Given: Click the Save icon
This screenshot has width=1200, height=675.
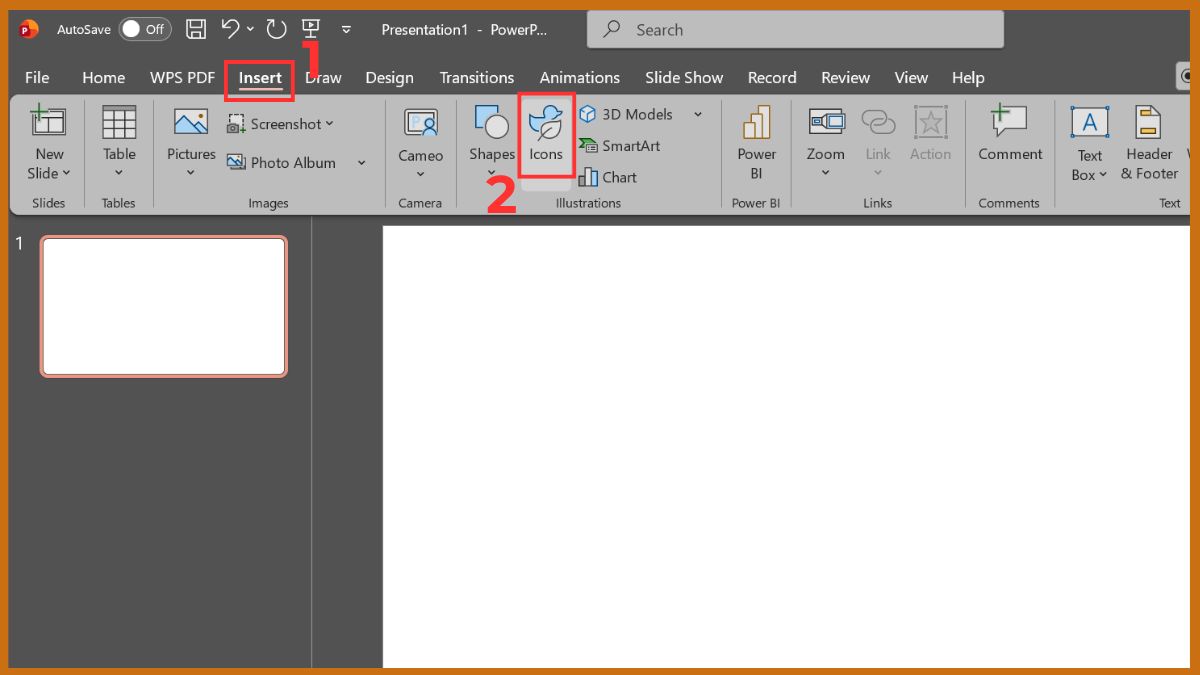Looking at the screenshot, I should [195, 29].
